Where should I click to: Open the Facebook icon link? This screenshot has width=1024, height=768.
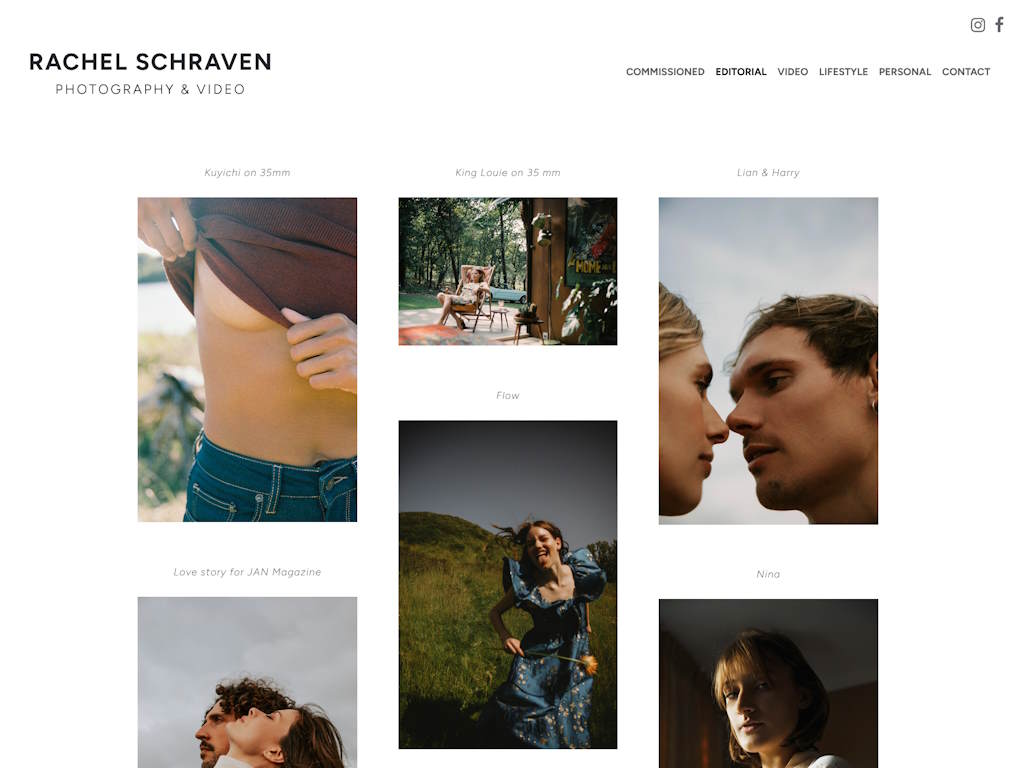[x=999, y=25]
